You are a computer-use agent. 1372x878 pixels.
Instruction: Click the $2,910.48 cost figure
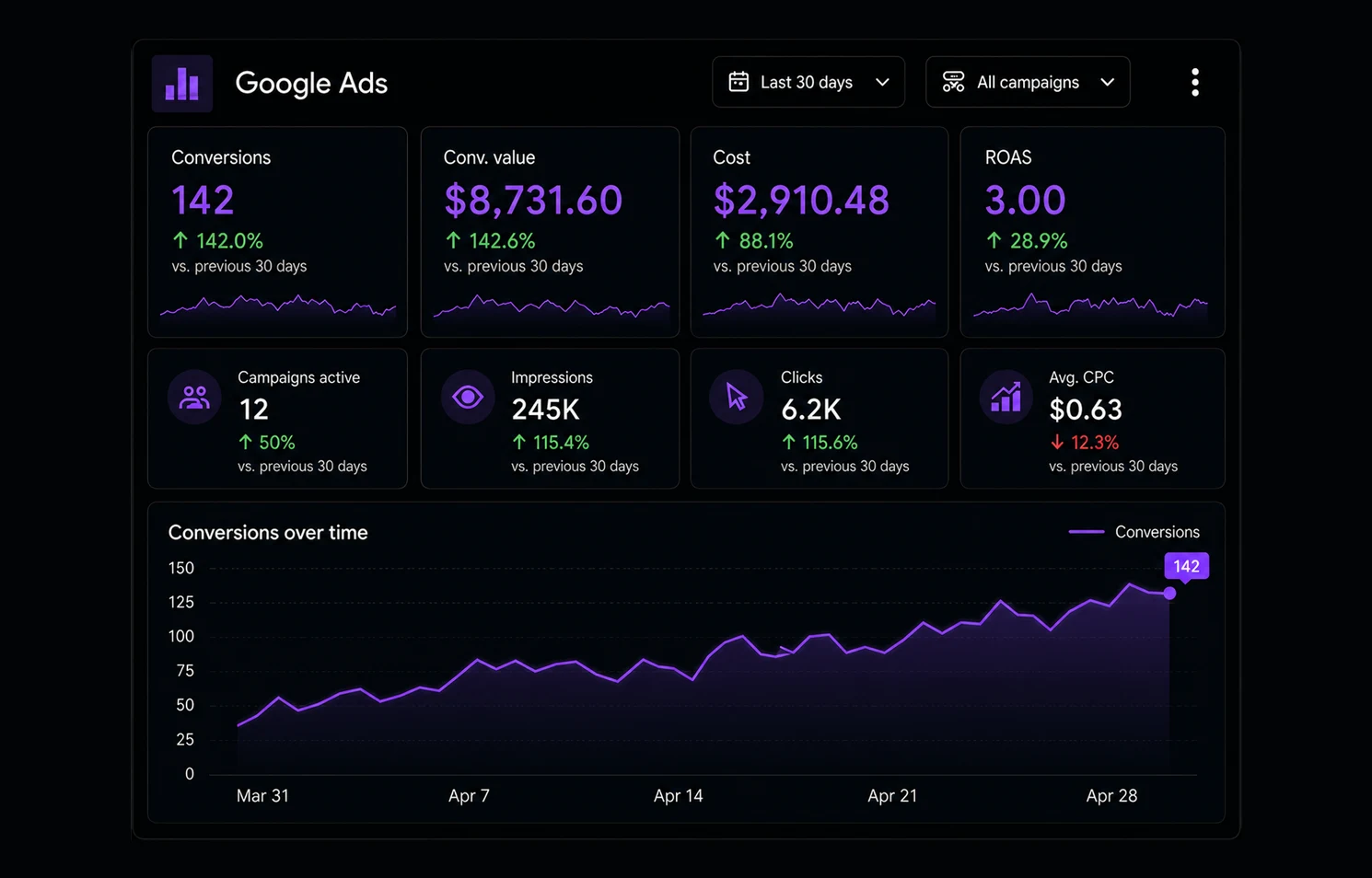pos(801,200)
